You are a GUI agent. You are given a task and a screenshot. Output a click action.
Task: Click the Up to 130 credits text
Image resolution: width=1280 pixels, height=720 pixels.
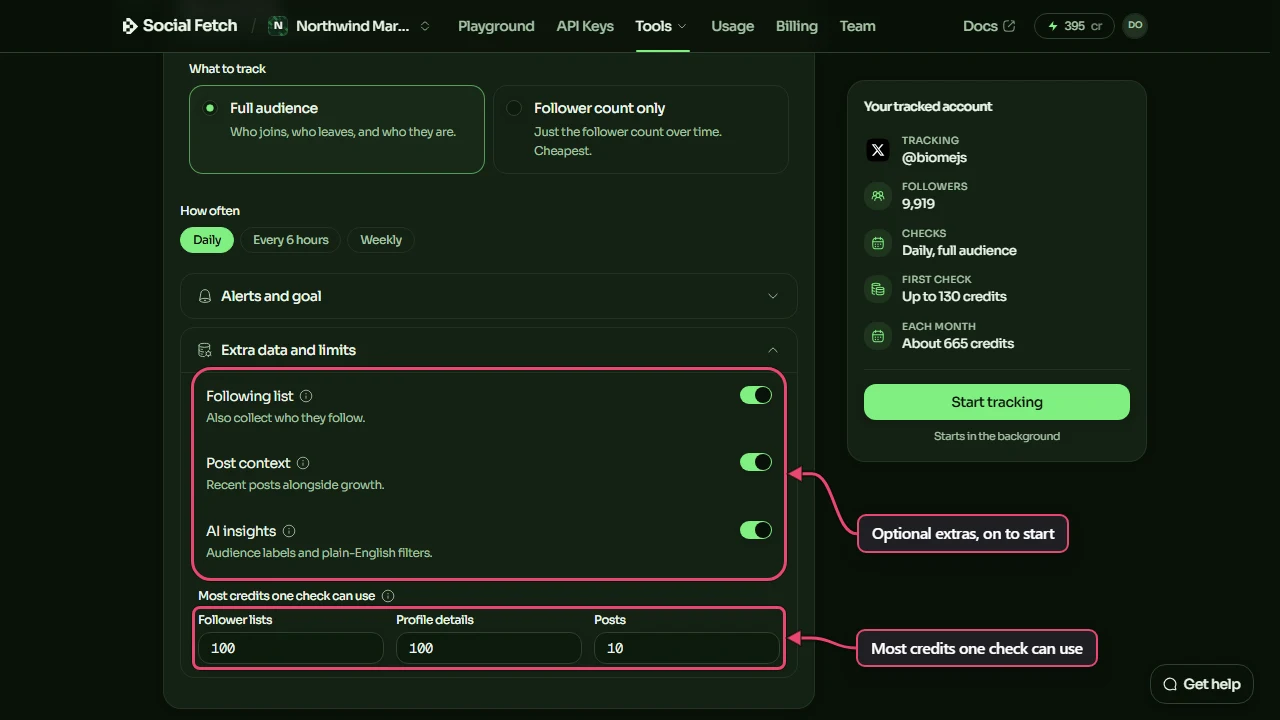[954, 296]
